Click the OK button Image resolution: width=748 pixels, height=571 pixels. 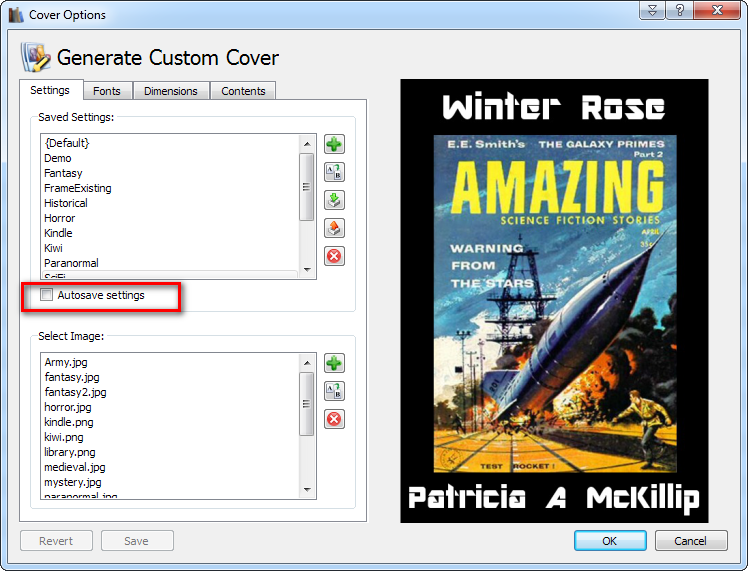point(610,540)
